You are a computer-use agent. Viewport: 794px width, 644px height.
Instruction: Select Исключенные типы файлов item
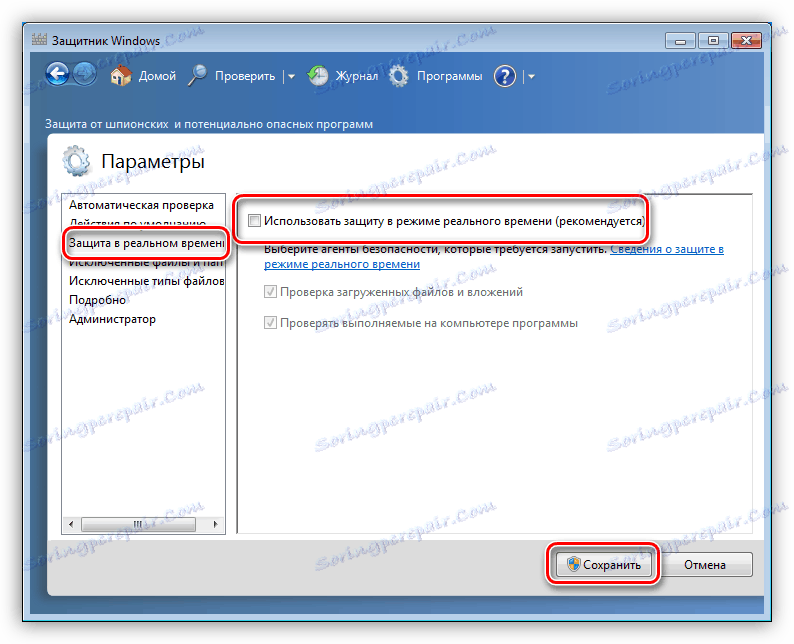point(146,281)
